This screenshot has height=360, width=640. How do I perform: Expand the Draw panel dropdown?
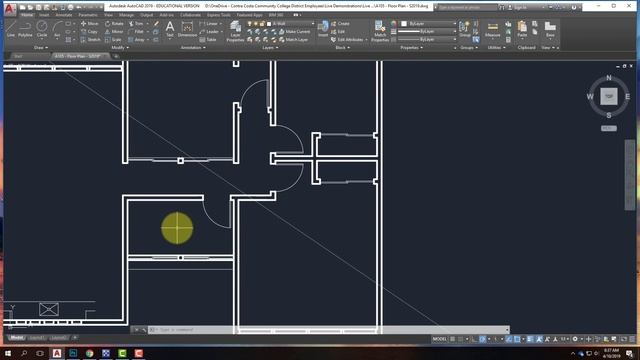coord(41,48)
